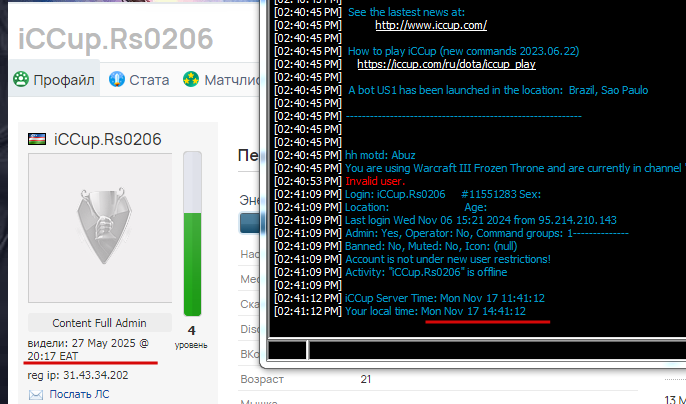Click the 'See the lastest news at:' line

click(x=406, y=12)
